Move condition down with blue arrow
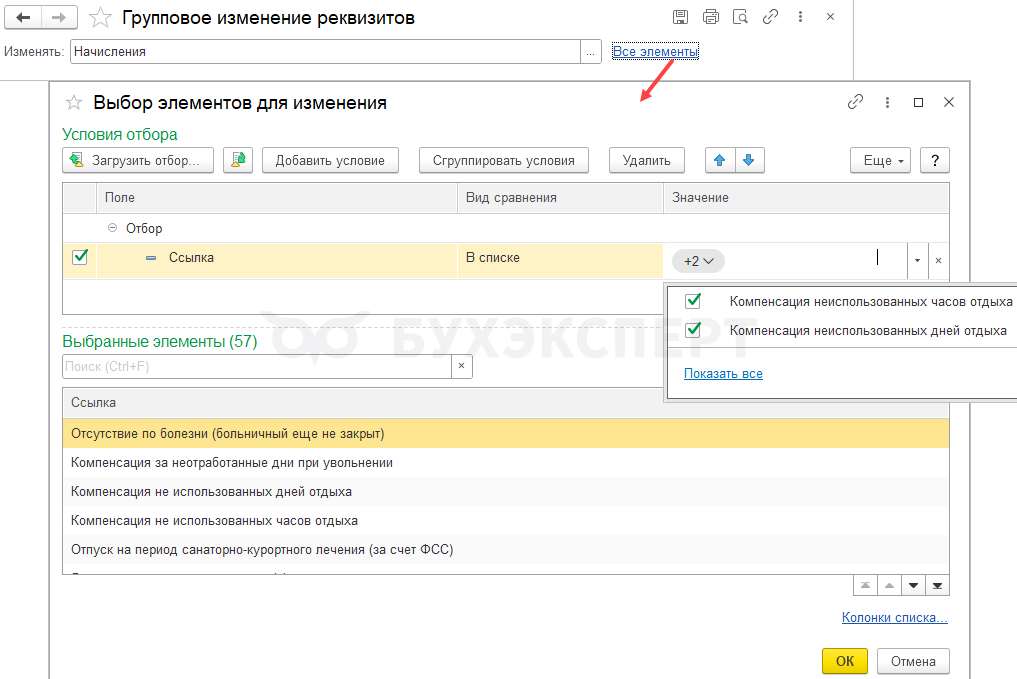1017x679 pixels. [749, 160]
